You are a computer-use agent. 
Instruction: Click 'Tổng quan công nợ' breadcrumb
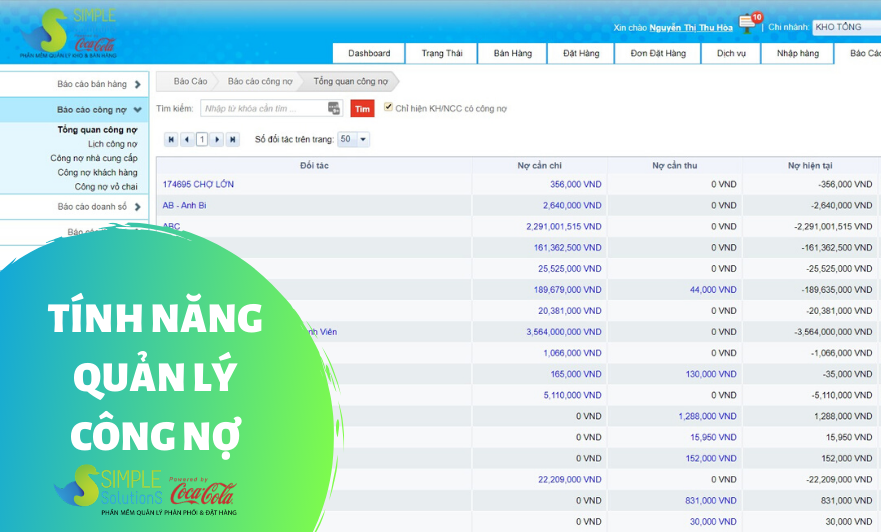click(x=351, y=81)
